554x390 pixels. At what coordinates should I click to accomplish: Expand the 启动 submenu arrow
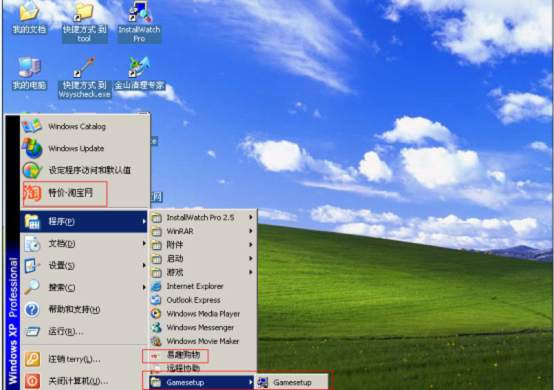[251, 258]
